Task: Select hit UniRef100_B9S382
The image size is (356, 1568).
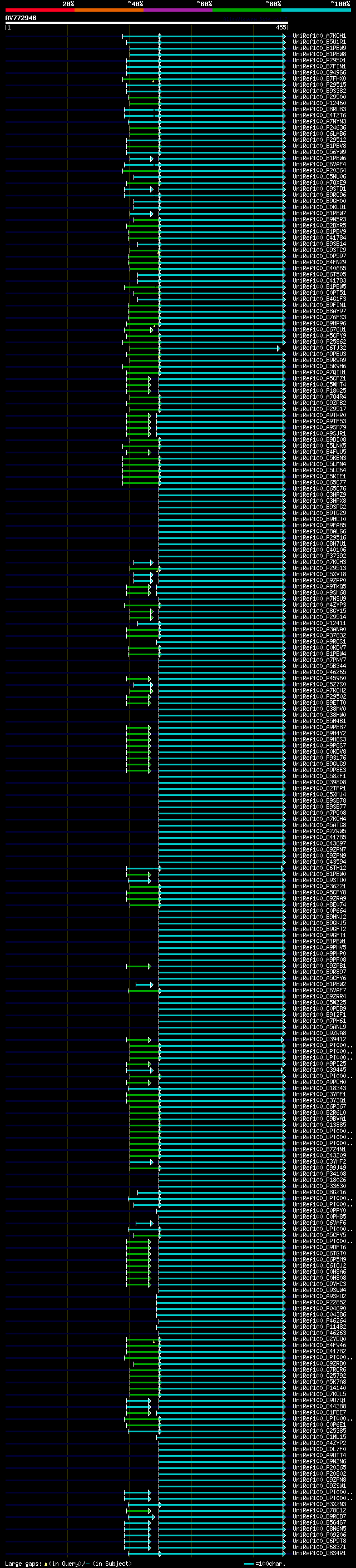Action: pyautogui.click(x=319, y=91)
